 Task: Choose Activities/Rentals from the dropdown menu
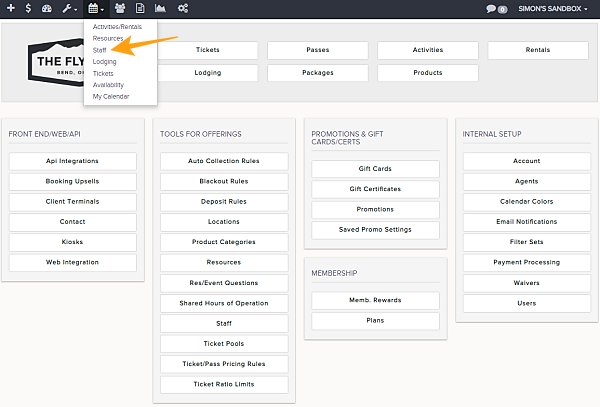(117, 26)
